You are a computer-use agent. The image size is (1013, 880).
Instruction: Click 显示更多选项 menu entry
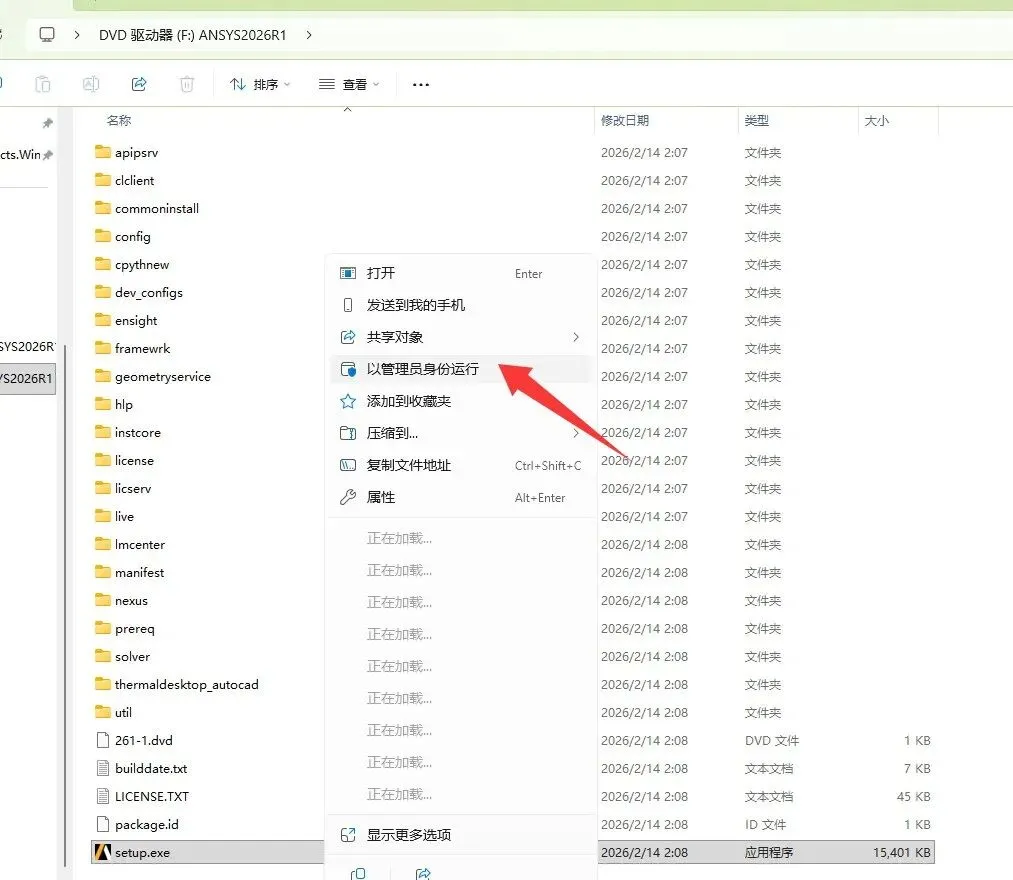pyautogui.click(x=461, y=835)
